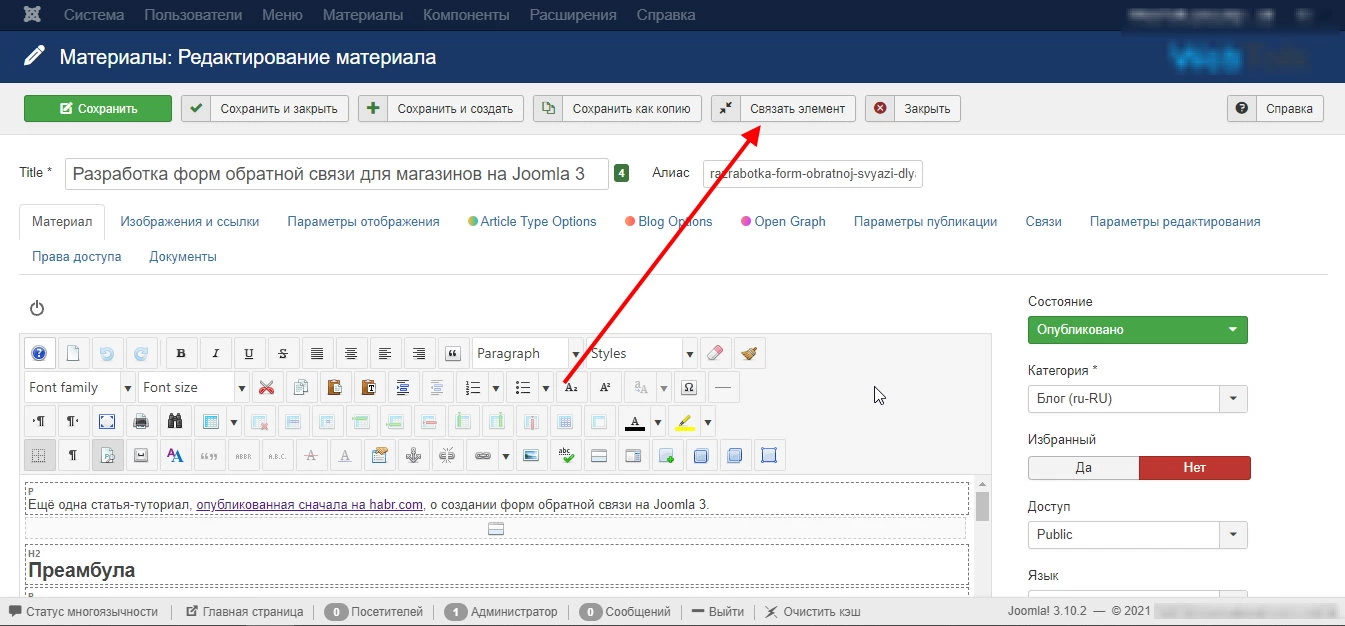The height and width of the screenshot is (626, 1345).
Task: Click the anchor icon
Action: [412, 455]
